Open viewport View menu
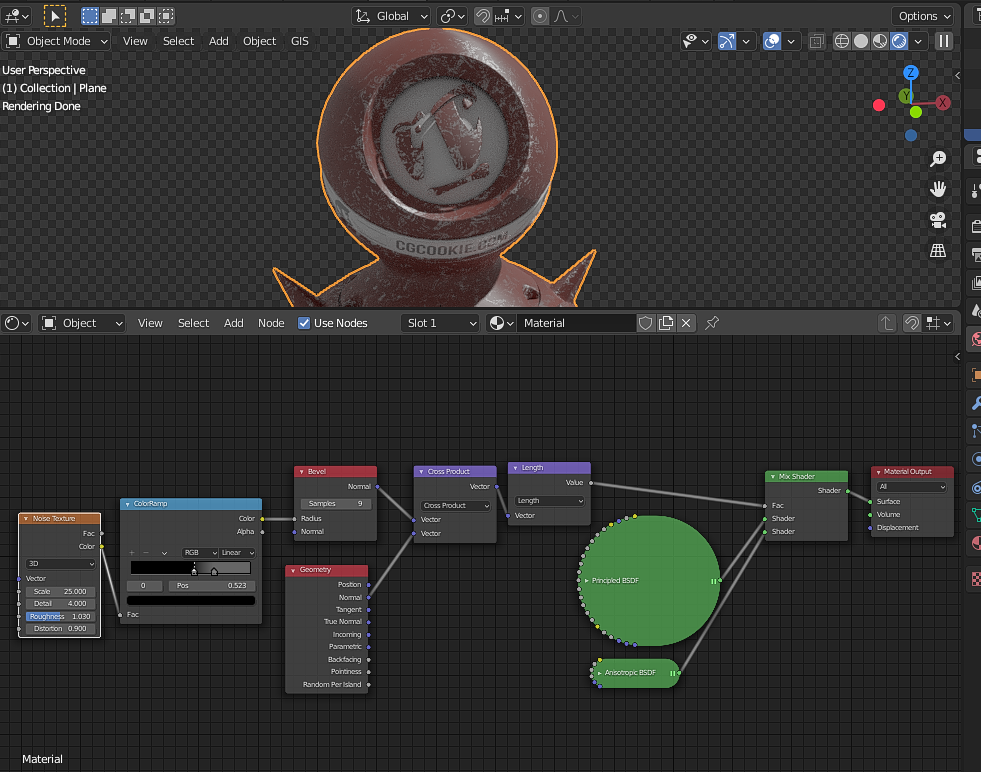 (x=135, y=41)
